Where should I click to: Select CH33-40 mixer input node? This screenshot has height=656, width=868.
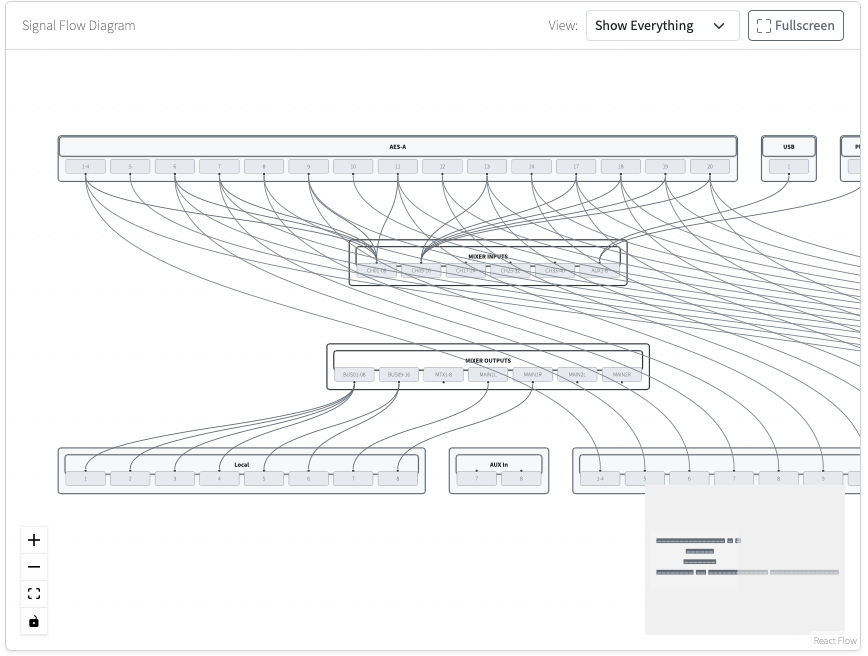coord(555,271)
